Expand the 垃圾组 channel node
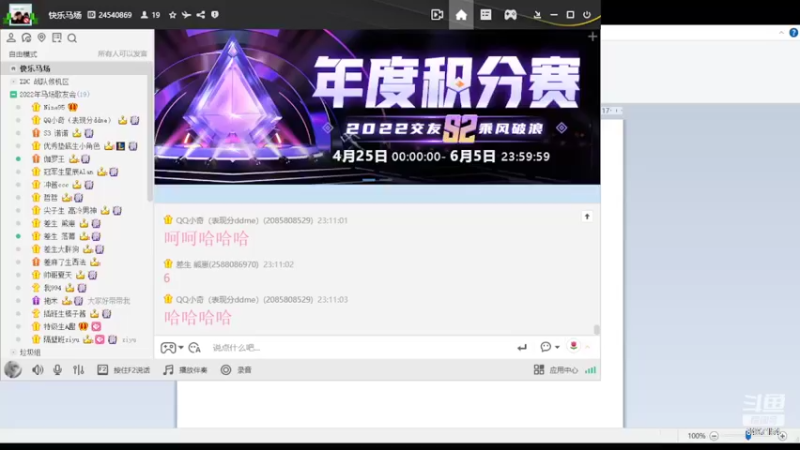The height and width of the screenshot is (450, 800). tap(13, 352)
